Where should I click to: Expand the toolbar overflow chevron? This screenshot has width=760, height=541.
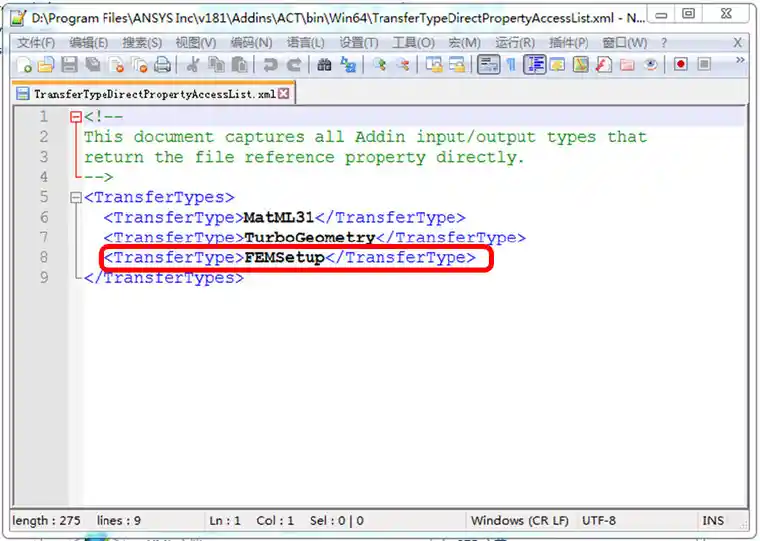click(740, 60)
